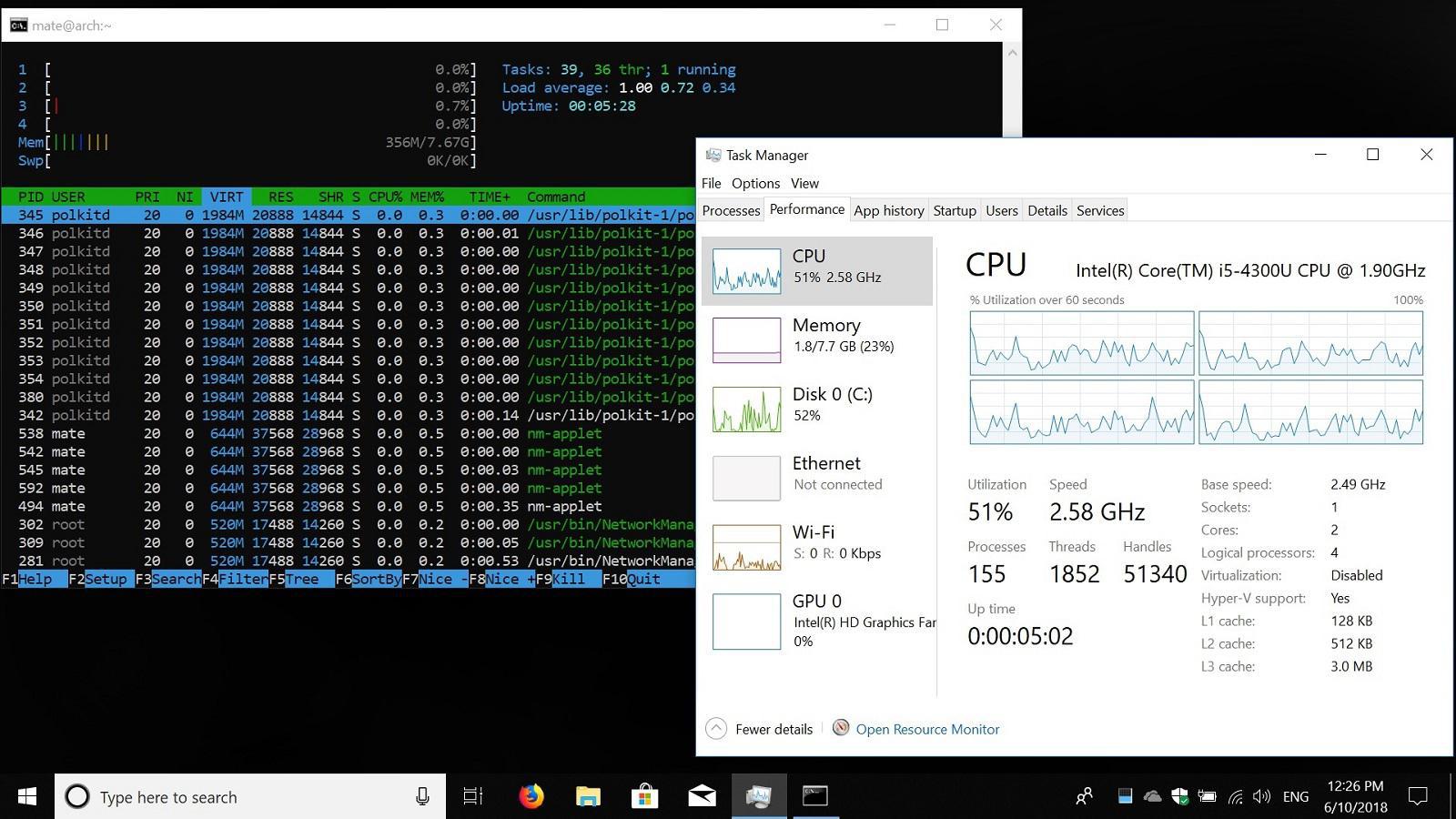This screenshot has height=819, width=1456.
Task: Collapse view with Fewer details chevron
Action: [716, 729]
